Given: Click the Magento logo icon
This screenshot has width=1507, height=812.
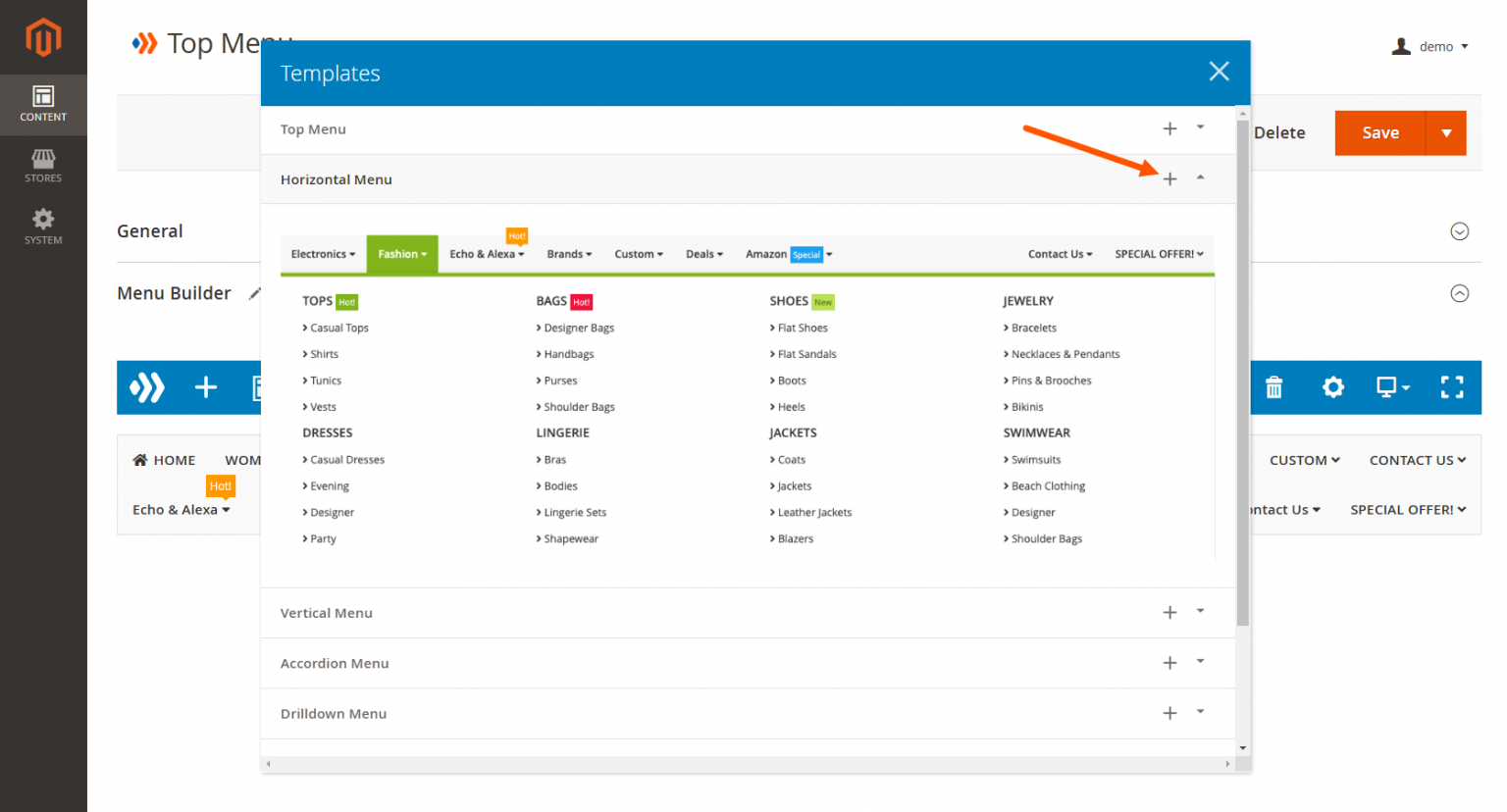Looking at the screenshot, I should (43, 38).
